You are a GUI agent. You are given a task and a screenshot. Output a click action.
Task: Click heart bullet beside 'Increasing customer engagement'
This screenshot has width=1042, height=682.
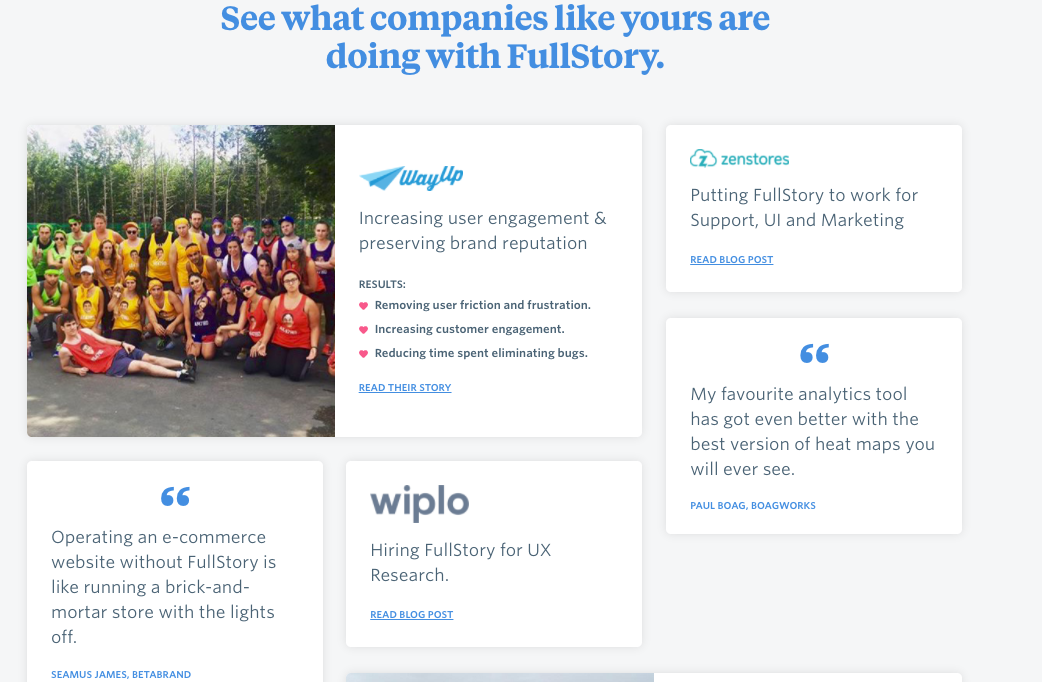364,329
